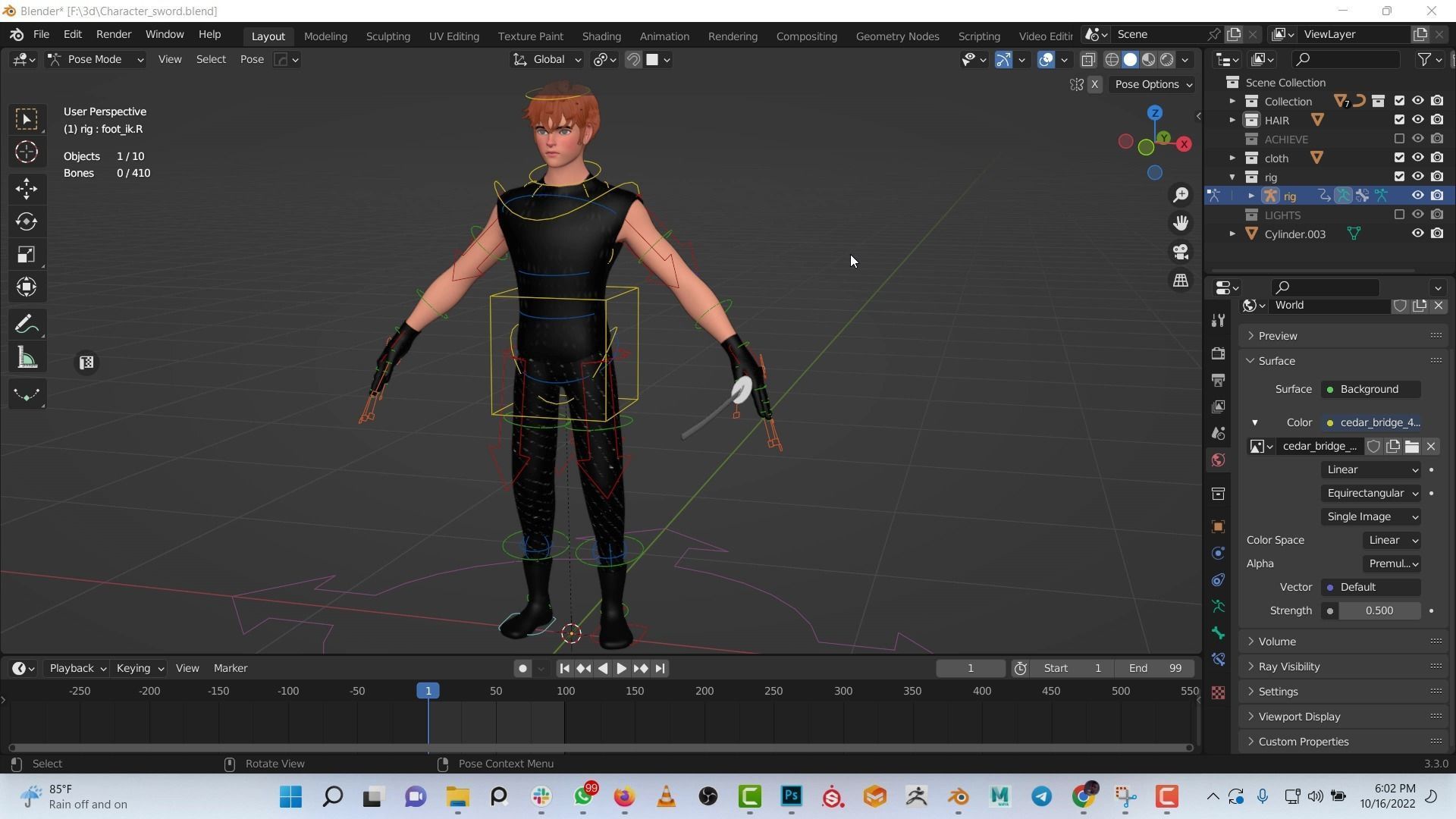Jump to the timeline end frame
This screenshot has width=1456, height=819.
(x=660, y=669)
